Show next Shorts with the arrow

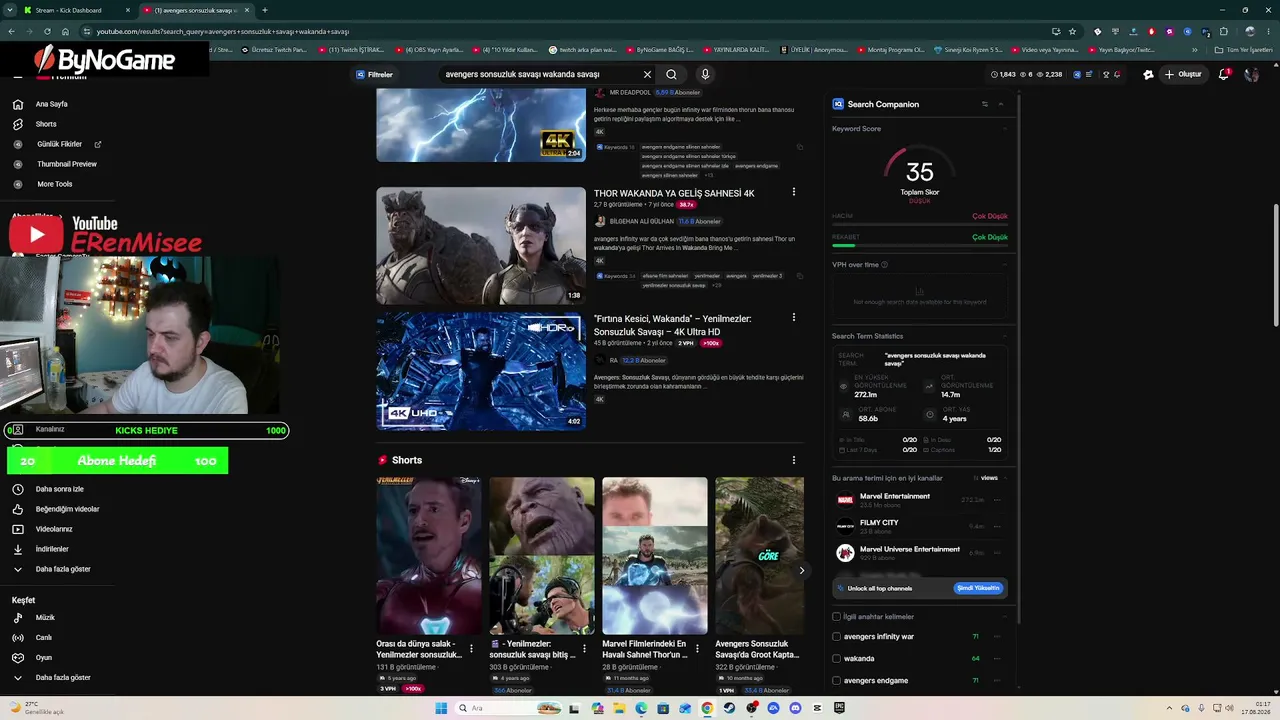pyautogui.click(x=801, y=570)
